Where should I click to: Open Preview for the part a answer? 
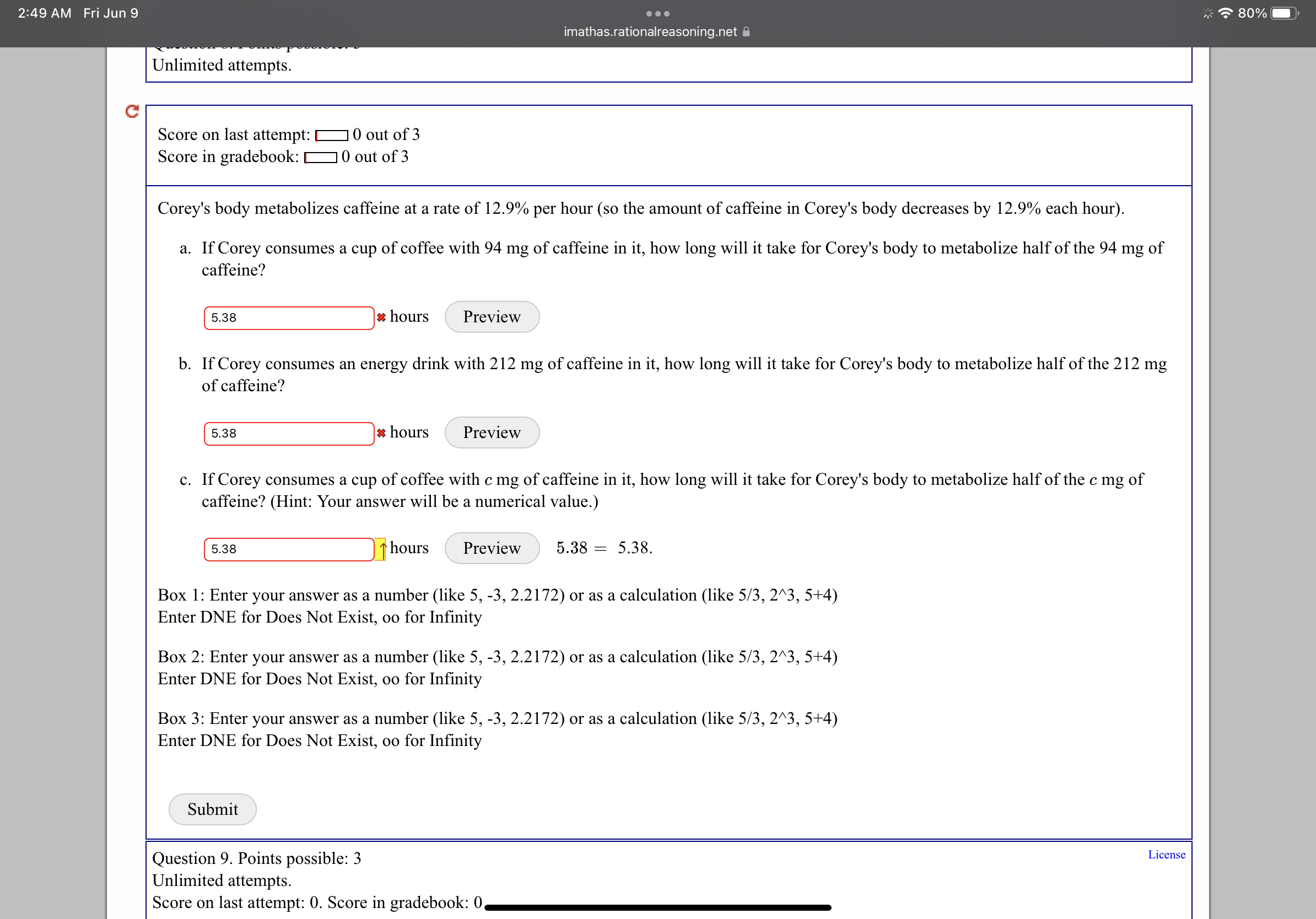tap(492, 316)
